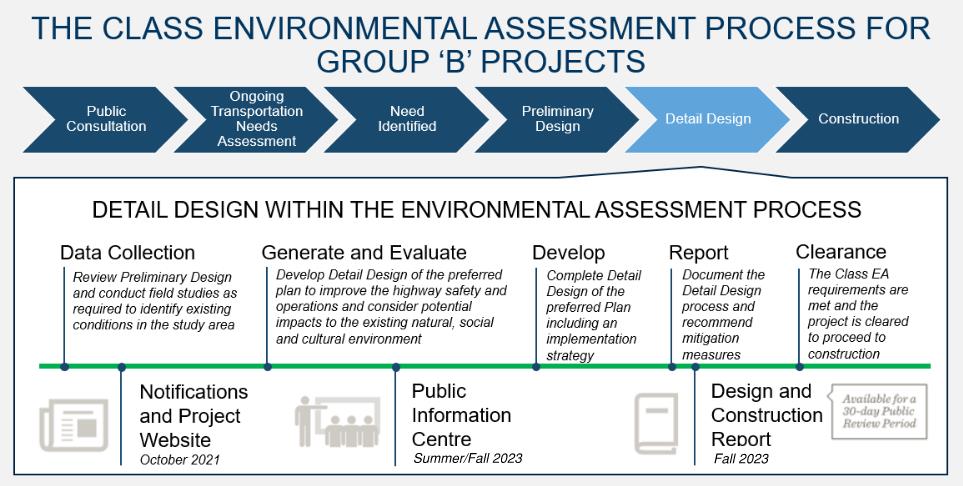Select the Preliminary Design arrow step
963x486 pixels.
point(557,119)
